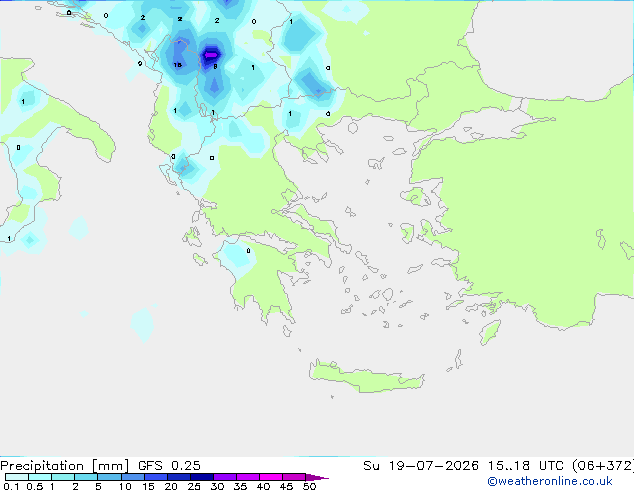The width and height of the screenshot is (634, 490).
Task: Pick the purple swatch between 30 and 35
Action: [x=225, y=477]
